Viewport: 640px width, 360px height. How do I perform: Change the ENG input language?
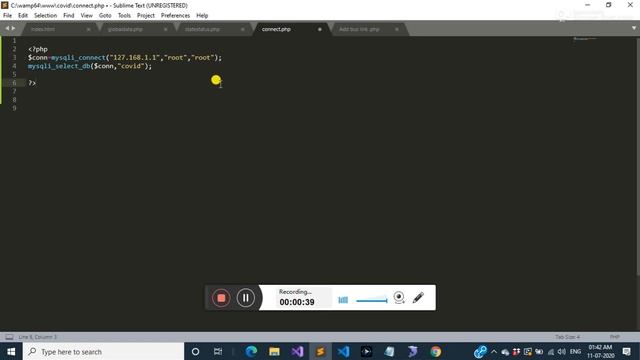576,351
